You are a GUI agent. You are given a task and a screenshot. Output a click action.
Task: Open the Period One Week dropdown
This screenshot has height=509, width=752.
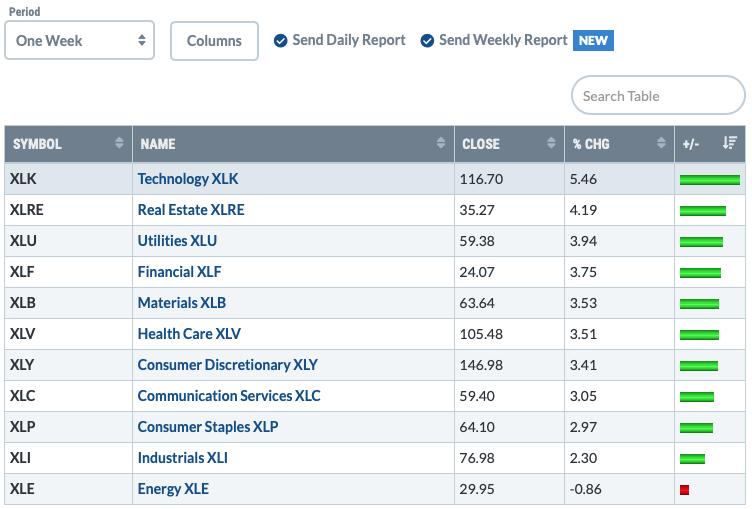[80, 40]
